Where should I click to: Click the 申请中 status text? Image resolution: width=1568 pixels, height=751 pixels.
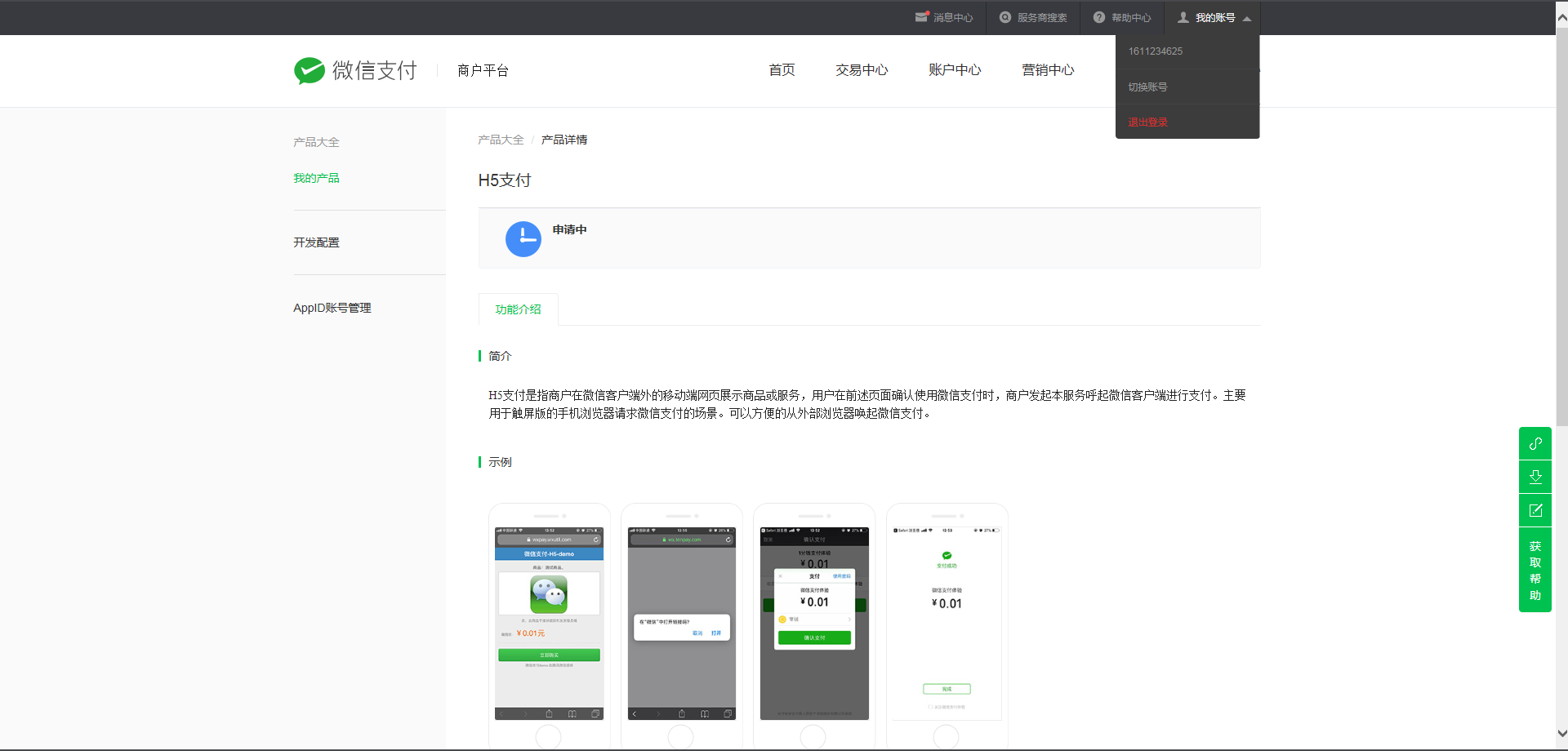coord(569,229)
